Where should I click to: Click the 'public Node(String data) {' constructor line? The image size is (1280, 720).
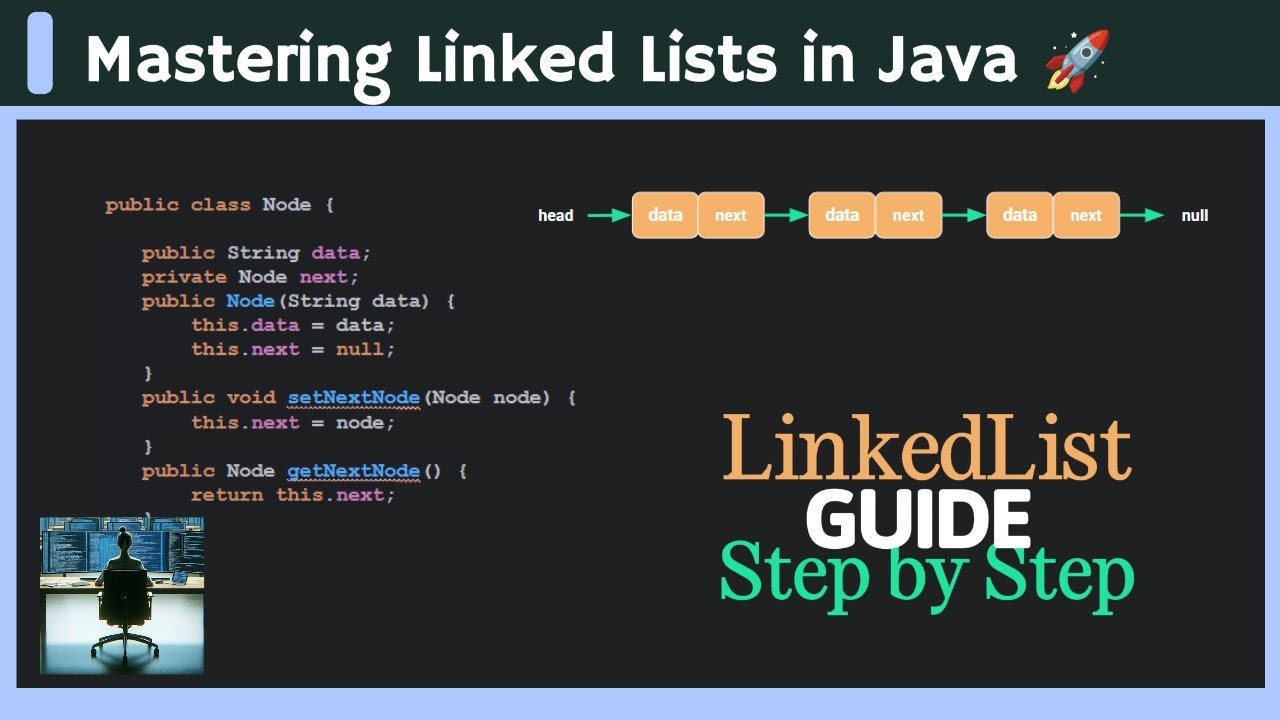(x=299, y=301)
